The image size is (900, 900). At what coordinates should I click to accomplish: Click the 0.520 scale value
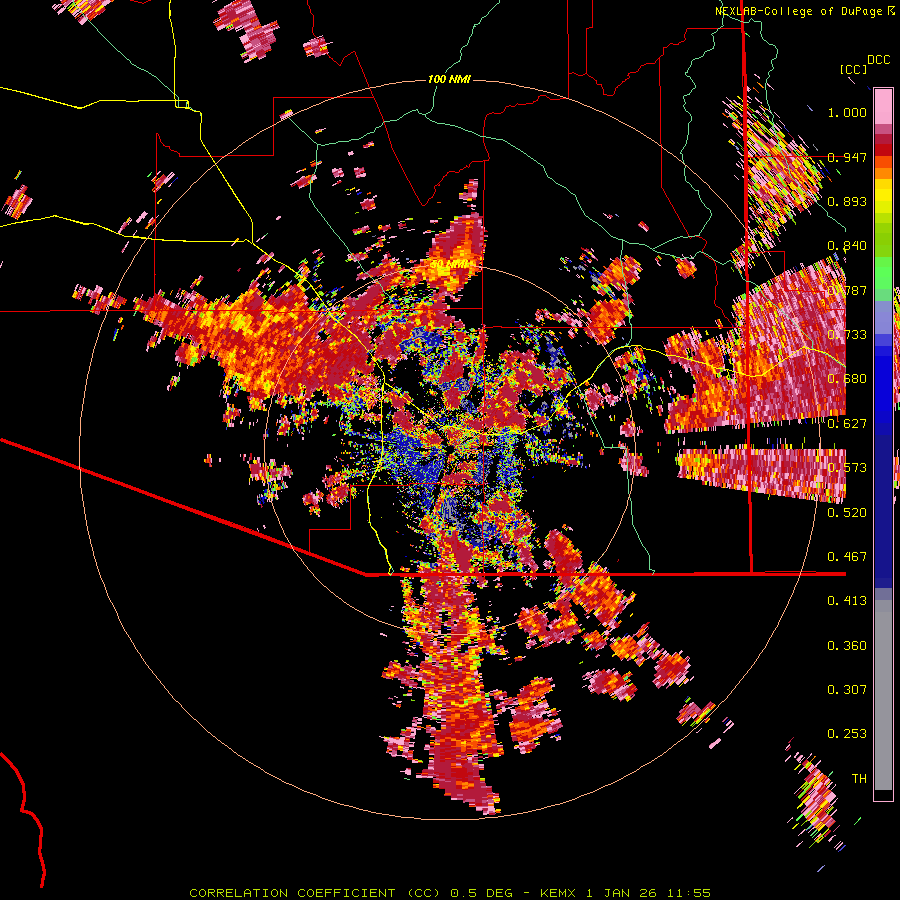(x=847, y=513)
